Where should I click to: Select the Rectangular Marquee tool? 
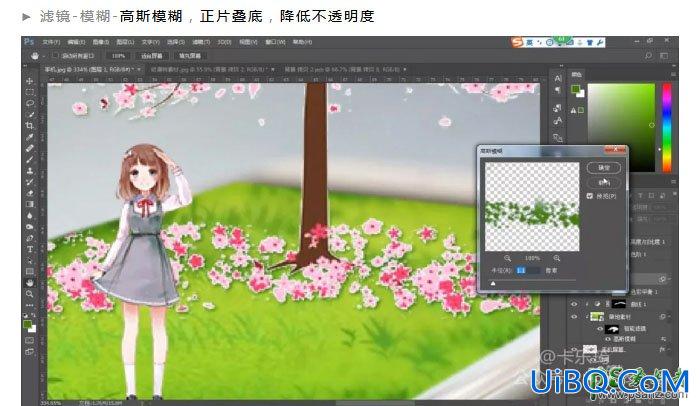pyautogui.click(x=30, y=92)
